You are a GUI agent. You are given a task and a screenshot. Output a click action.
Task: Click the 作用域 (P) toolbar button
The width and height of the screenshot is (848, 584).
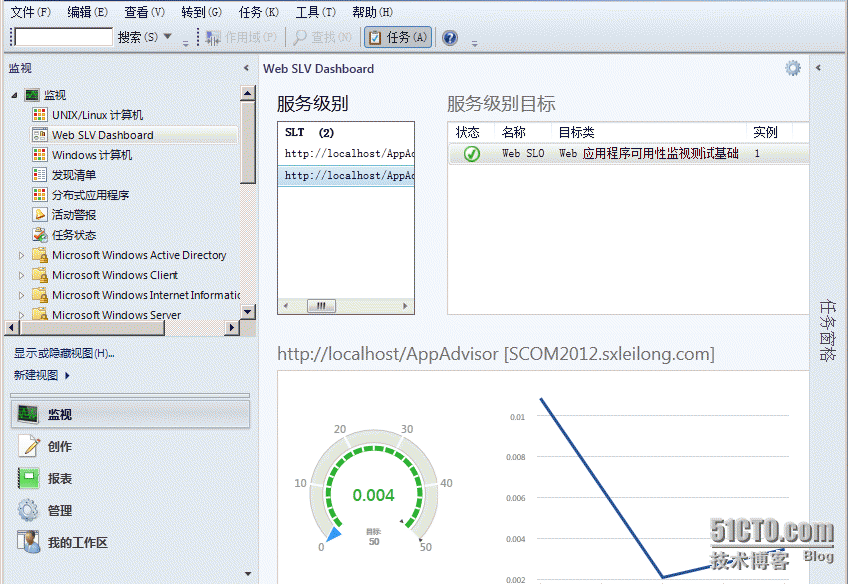pos(241,37)
